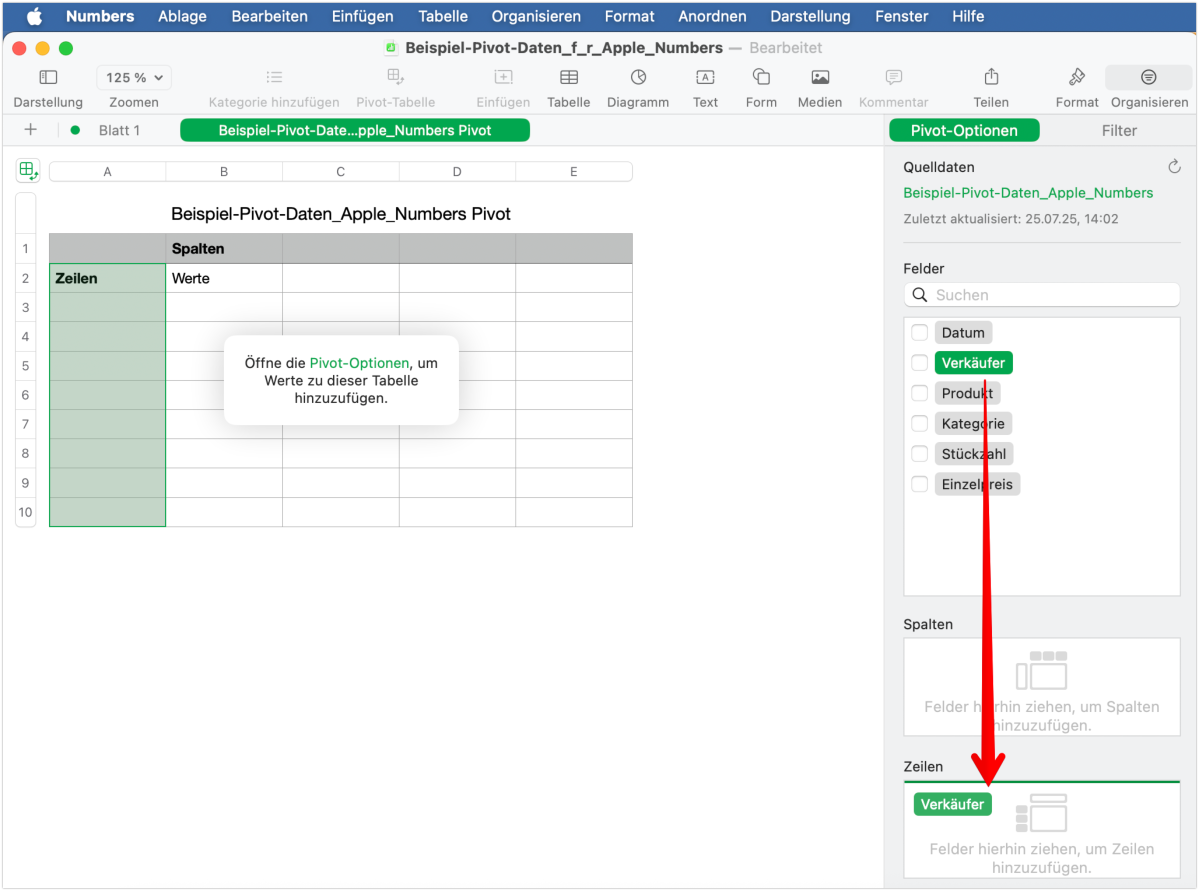Viewport: 1199px width, 891px height.
Task: Click the Kommentar toolbar icon
Action: point(893,77)
